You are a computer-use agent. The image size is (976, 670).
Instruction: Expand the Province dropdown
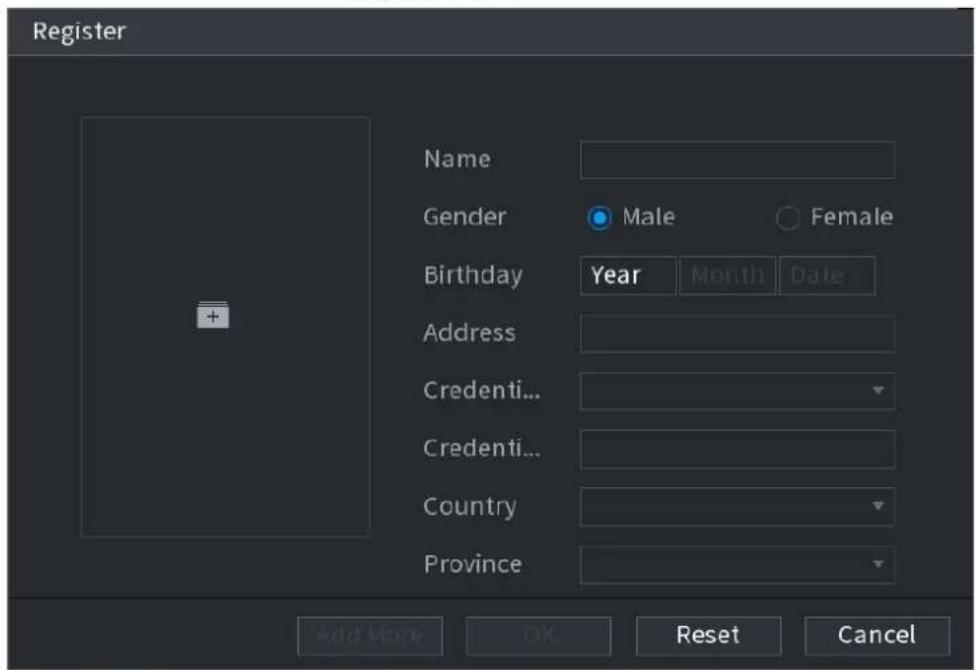coord(737,565)
